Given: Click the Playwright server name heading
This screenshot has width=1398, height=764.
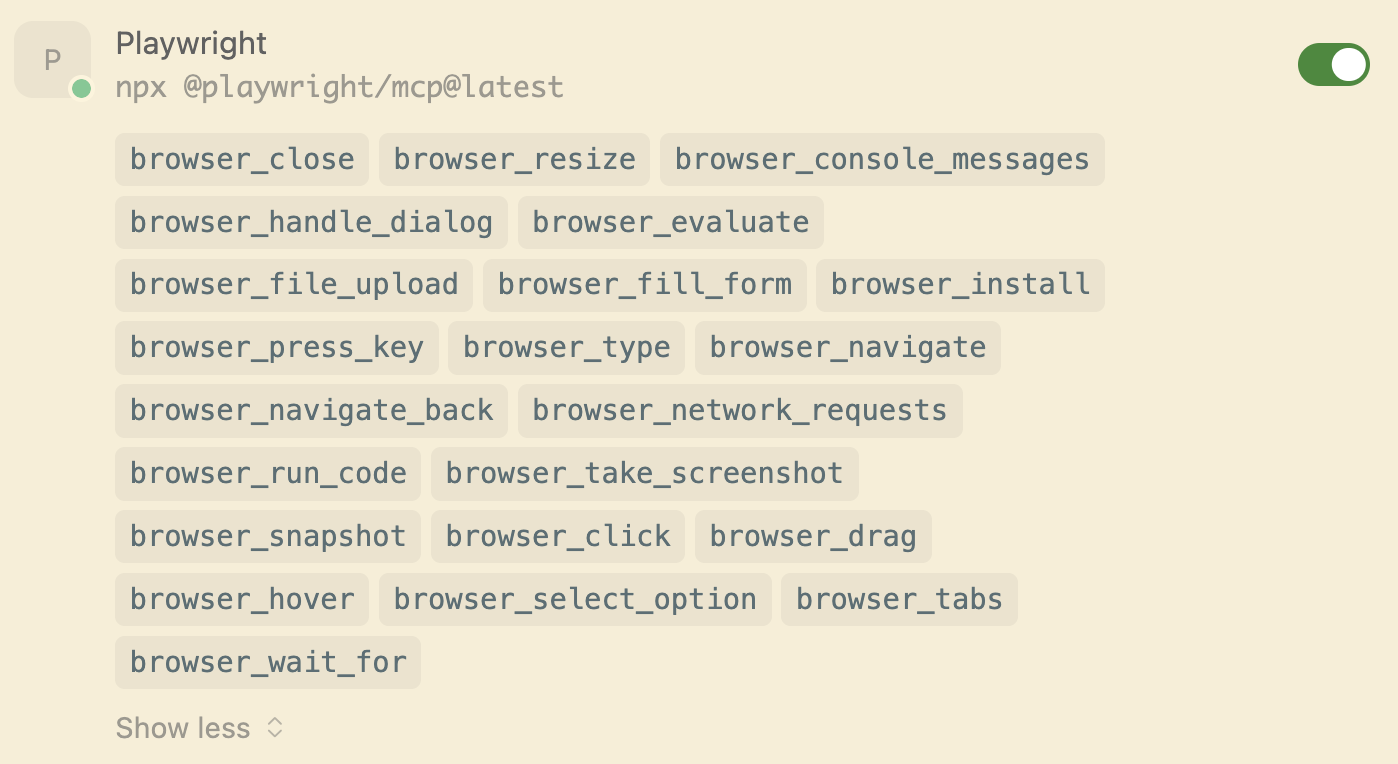Looking at the screenshot, I should coord(191,43).
